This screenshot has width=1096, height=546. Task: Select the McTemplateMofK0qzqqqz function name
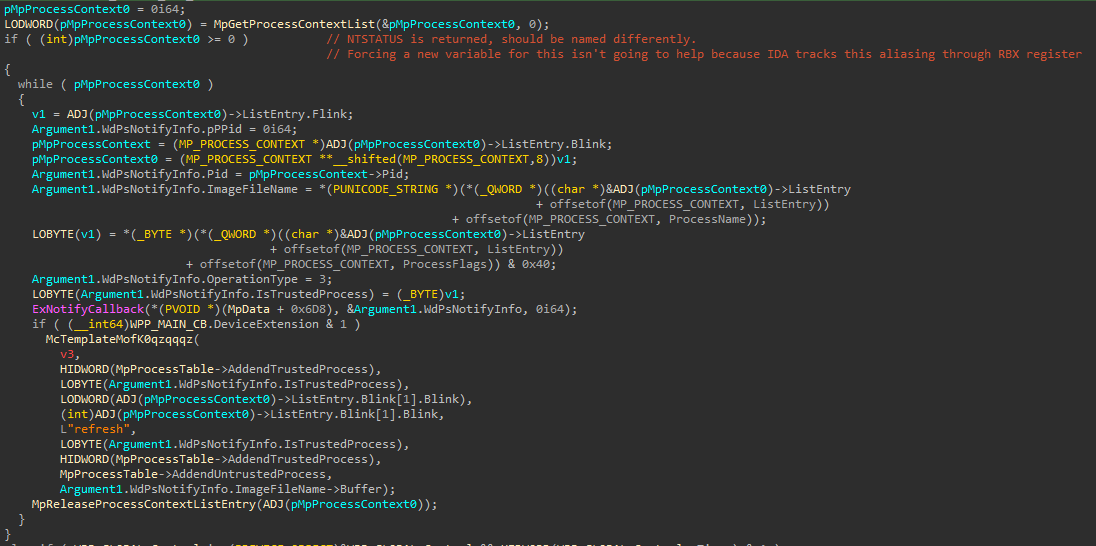click(120, 339)
